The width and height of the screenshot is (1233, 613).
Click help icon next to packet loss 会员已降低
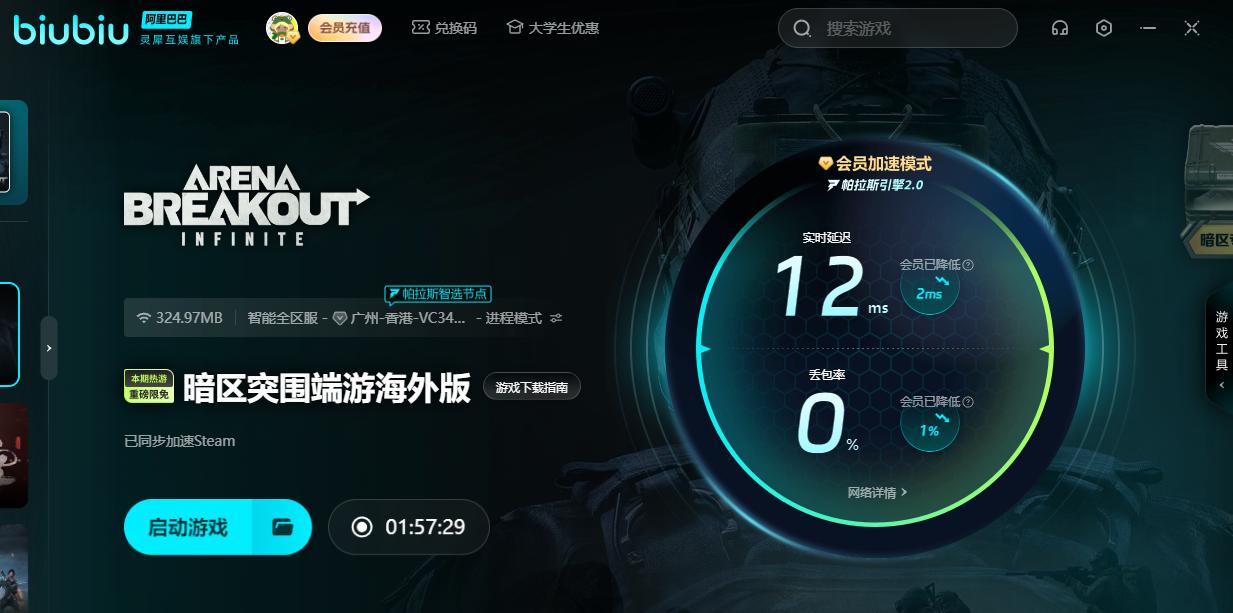(968, 401)
